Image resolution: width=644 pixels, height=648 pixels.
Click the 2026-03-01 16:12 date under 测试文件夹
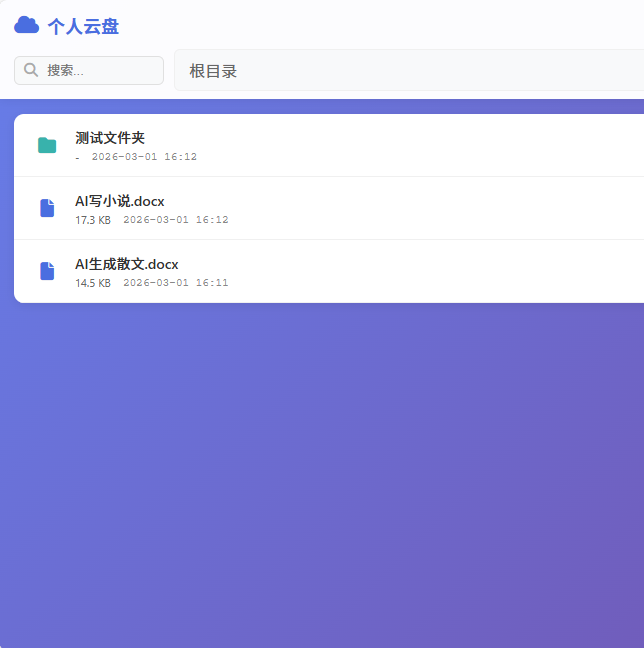click(144, 157)
